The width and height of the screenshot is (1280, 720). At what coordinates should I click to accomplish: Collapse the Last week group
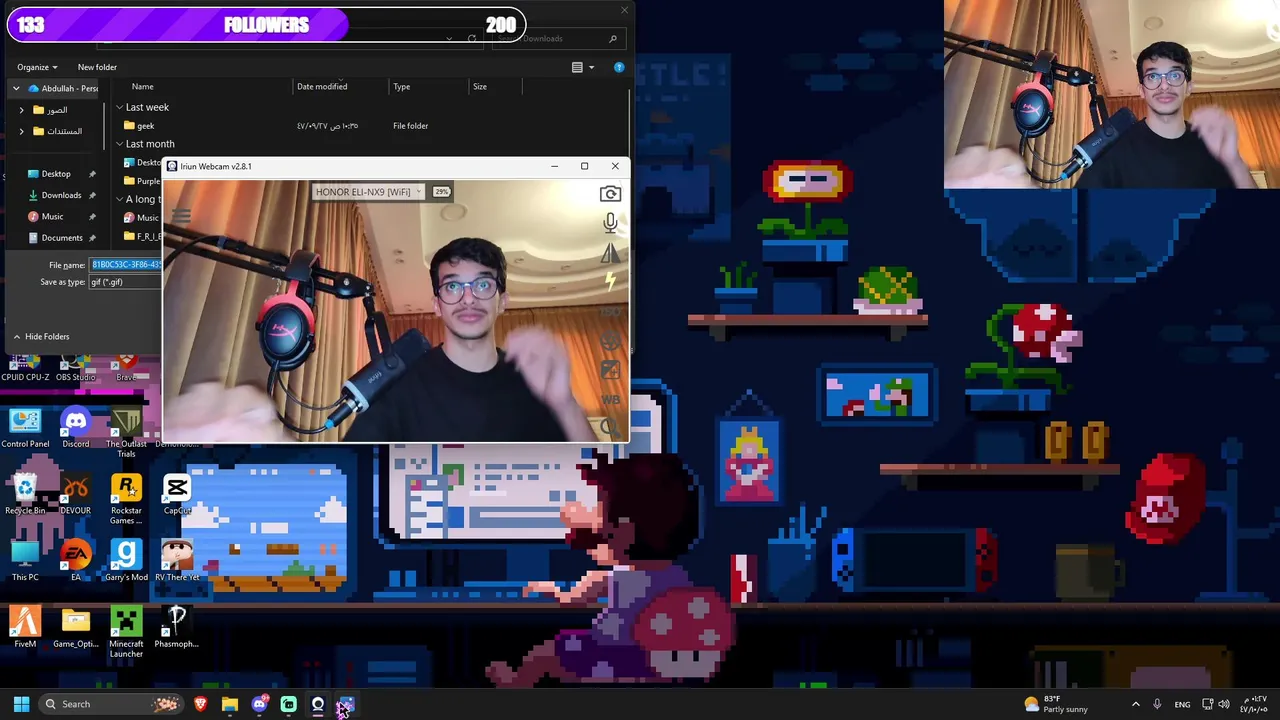(119, 107)
